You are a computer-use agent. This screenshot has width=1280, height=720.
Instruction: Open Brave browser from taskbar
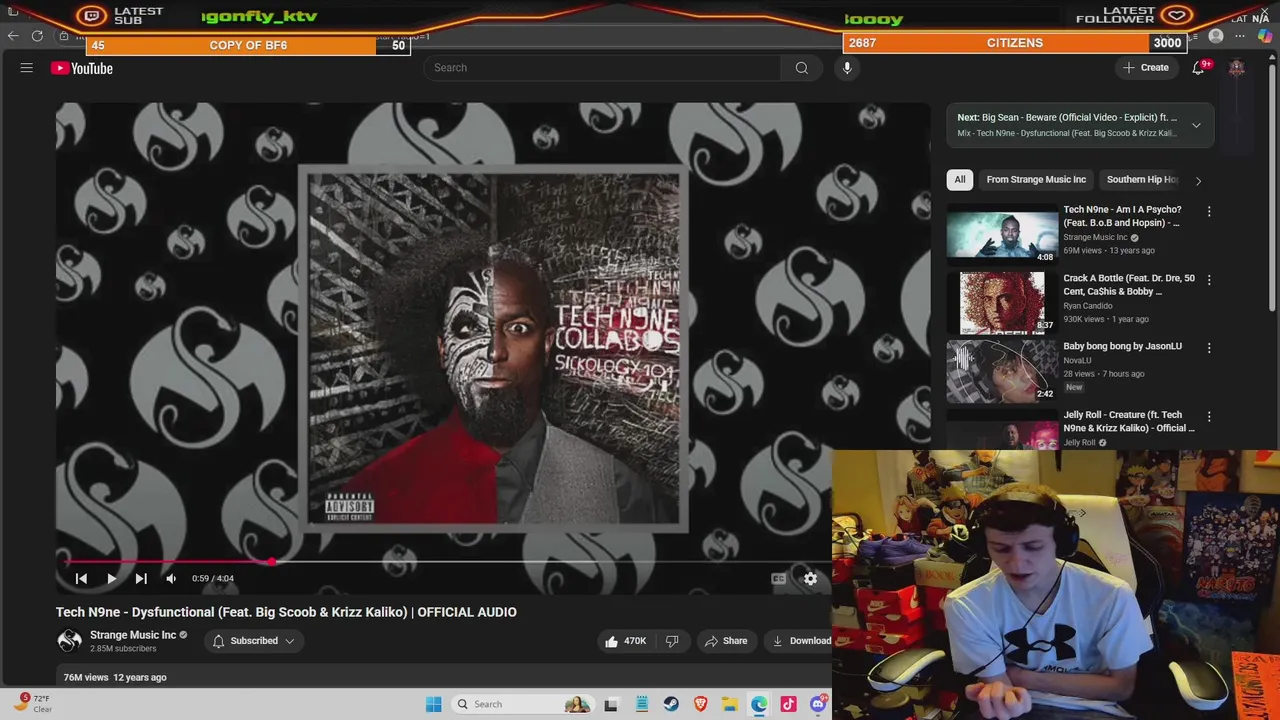tap(700, 704)
